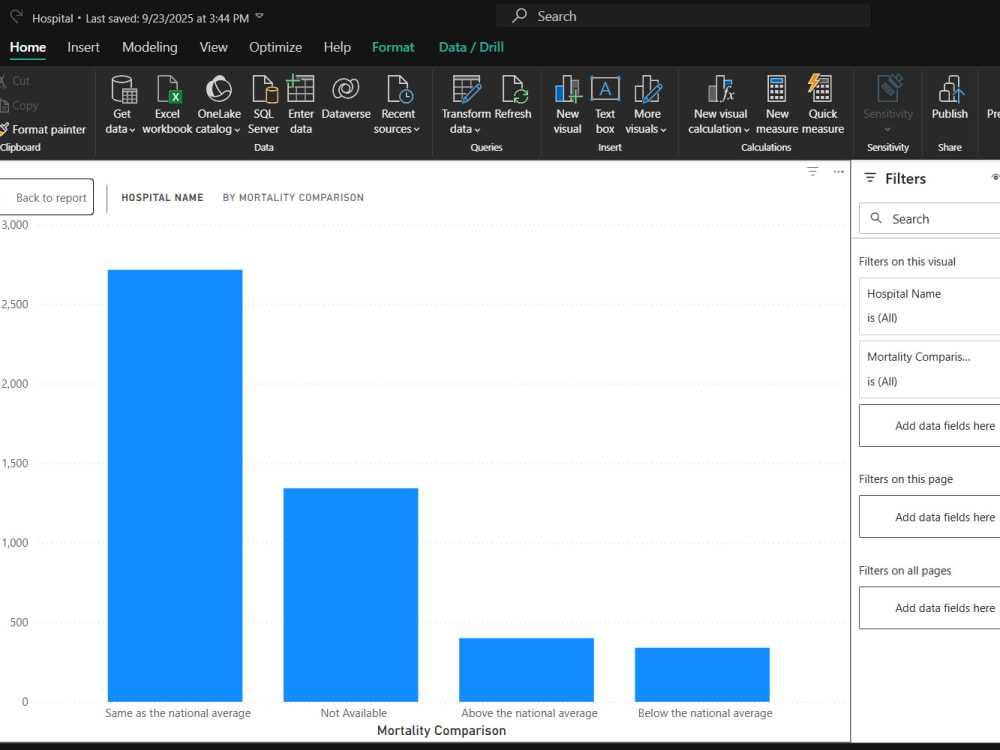
Task: Open the Help tab
Action: click(x=337, y=47)
